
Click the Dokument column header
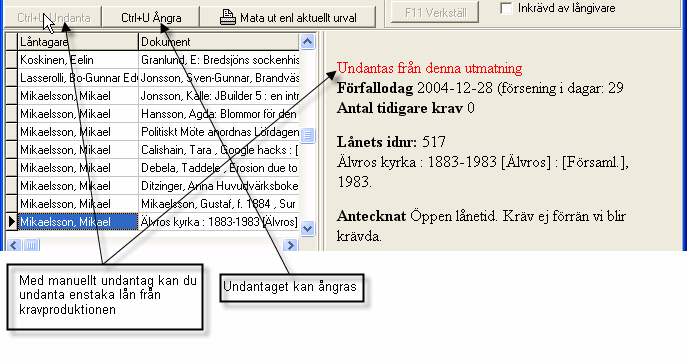click(219, 42)
